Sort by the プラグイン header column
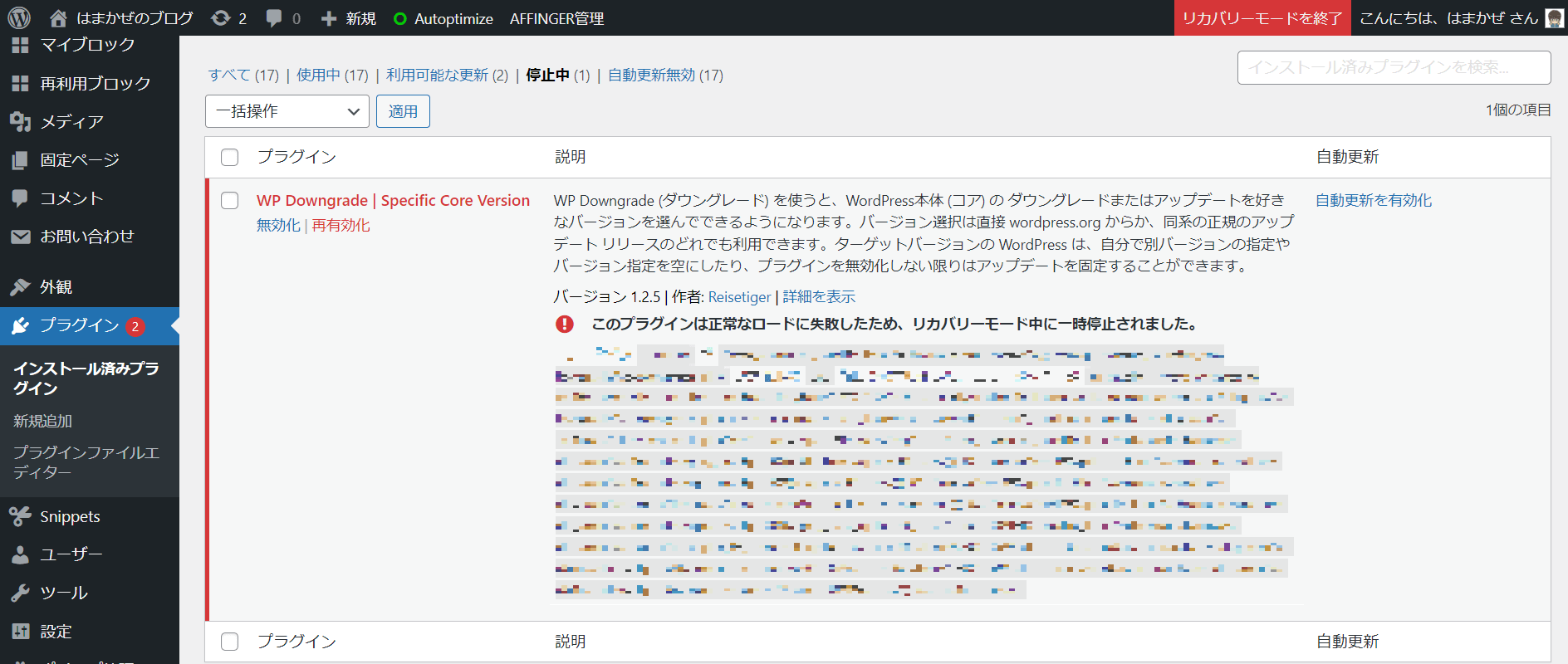 pyautogui.click(x=296, y=157)
